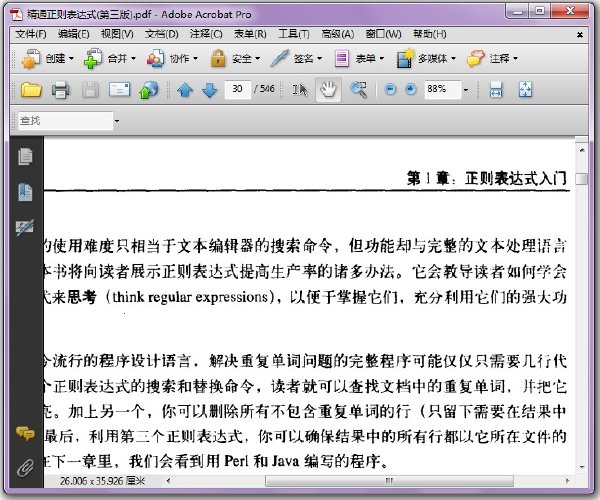Click the Security padlock icon (安全)
This screenshot has height=500, width=600.
click(218, 59)
